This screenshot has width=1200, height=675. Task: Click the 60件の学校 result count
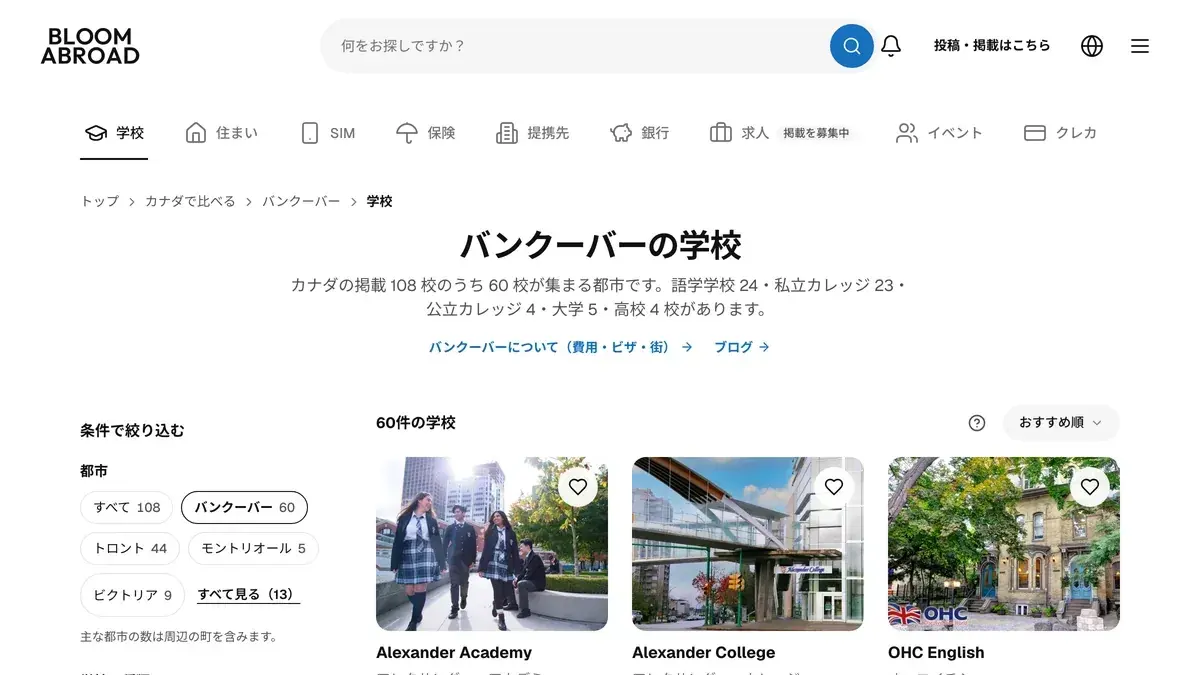pyautogui.click(x=416, y=423)
